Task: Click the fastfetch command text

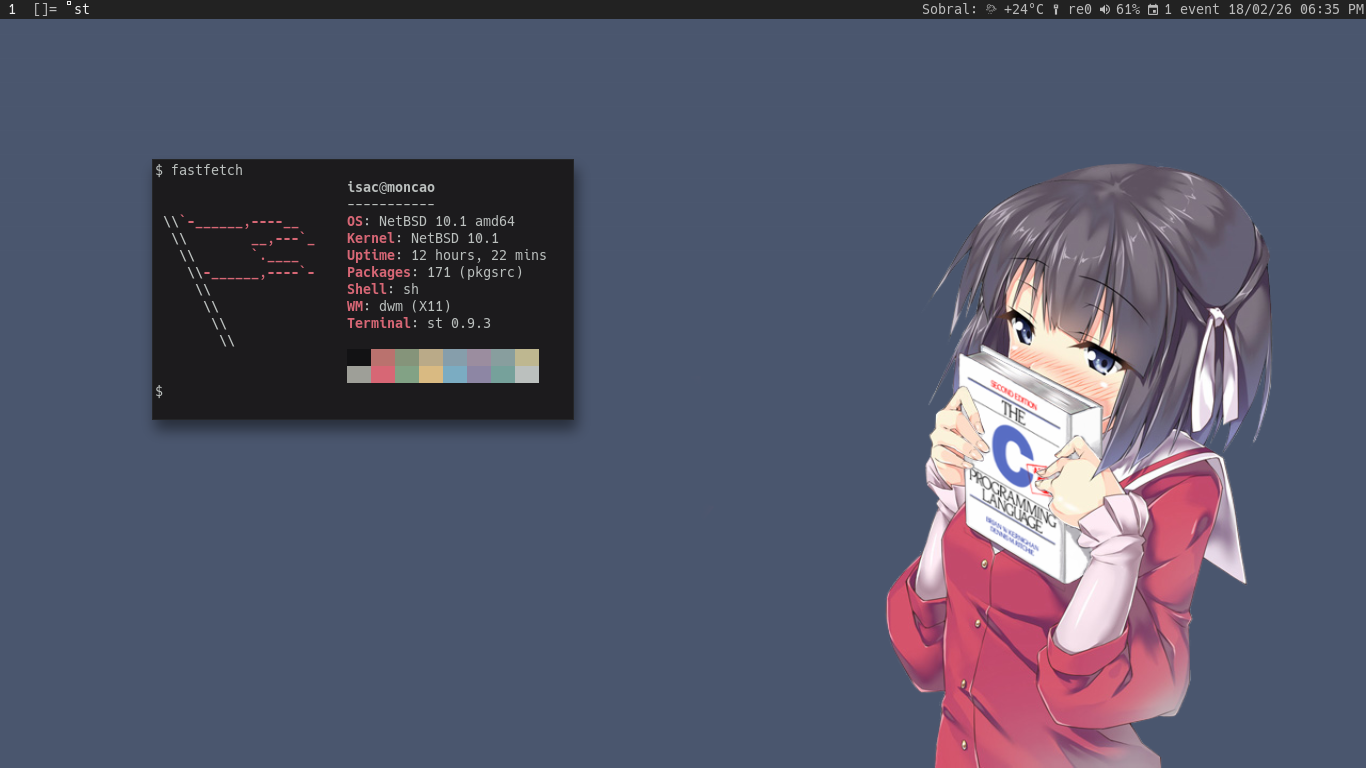Action: [200, 170]
